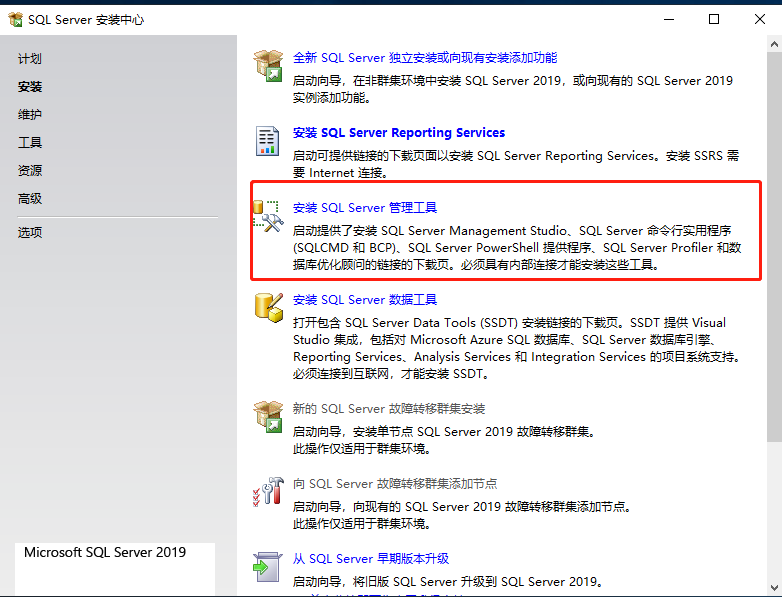Click description starting 启动向导，在非群集环境中安装
The image size is (782, 597).
tap(513, 89)
